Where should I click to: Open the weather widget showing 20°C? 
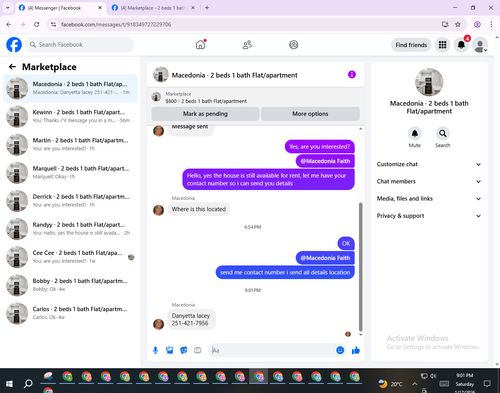[x=390, y=384]
